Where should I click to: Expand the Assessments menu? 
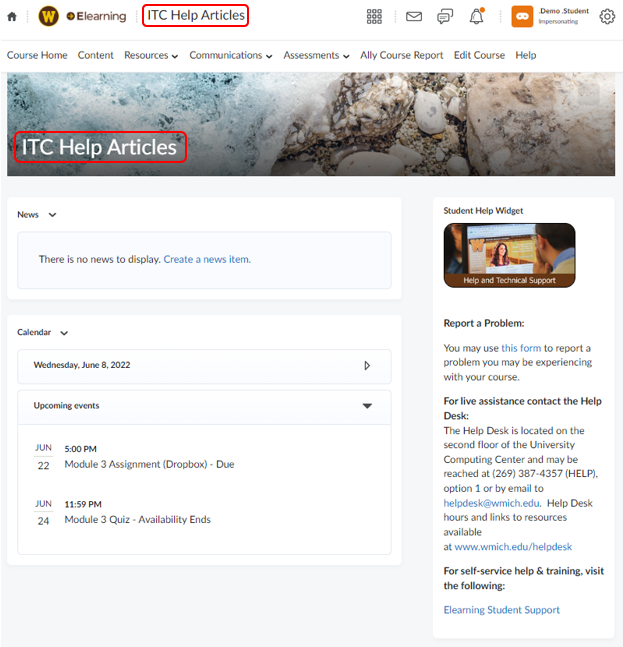pos(316,55)
